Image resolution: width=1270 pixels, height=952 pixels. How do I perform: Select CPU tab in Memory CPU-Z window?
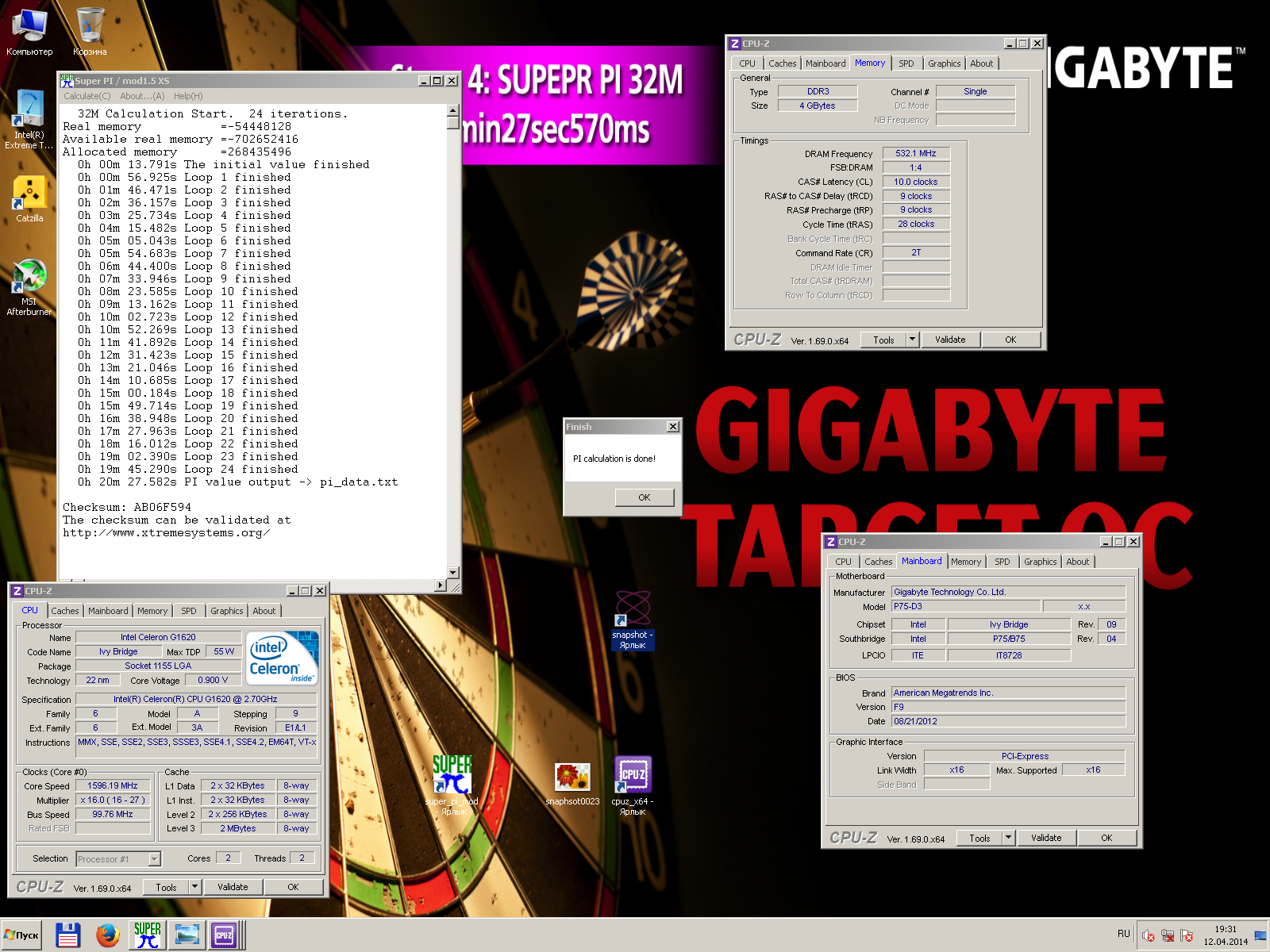[x=747, y=63]
